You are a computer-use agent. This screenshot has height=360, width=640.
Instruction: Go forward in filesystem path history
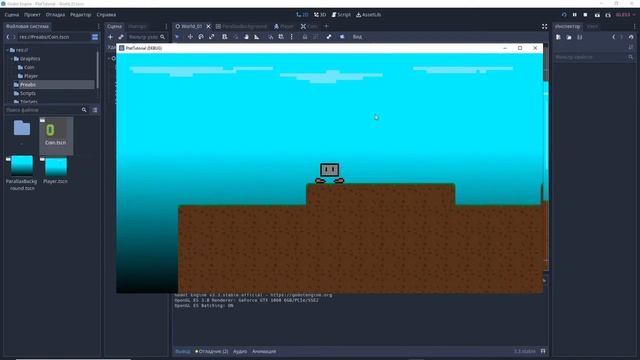(14, 37)
